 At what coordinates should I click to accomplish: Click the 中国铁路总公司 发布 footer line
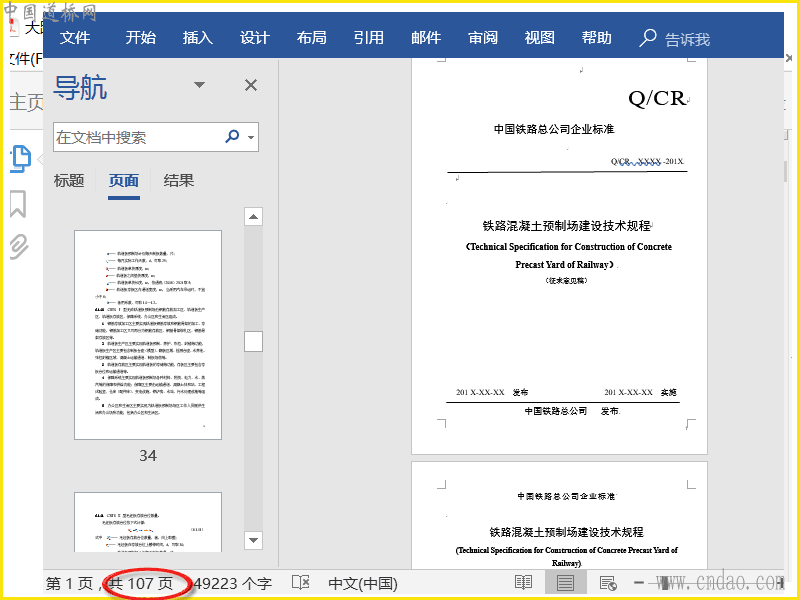click(x=571, y=411)
